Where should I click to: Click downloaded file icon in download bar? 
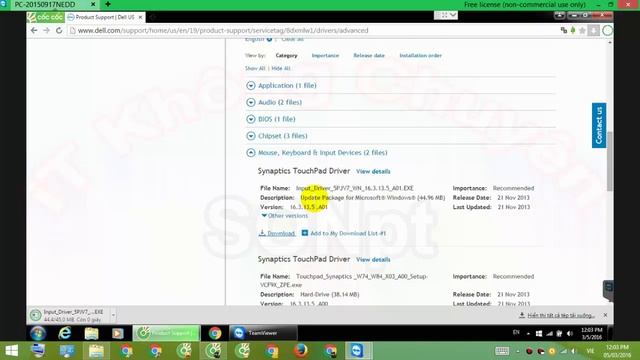click(x=36, y=315)
